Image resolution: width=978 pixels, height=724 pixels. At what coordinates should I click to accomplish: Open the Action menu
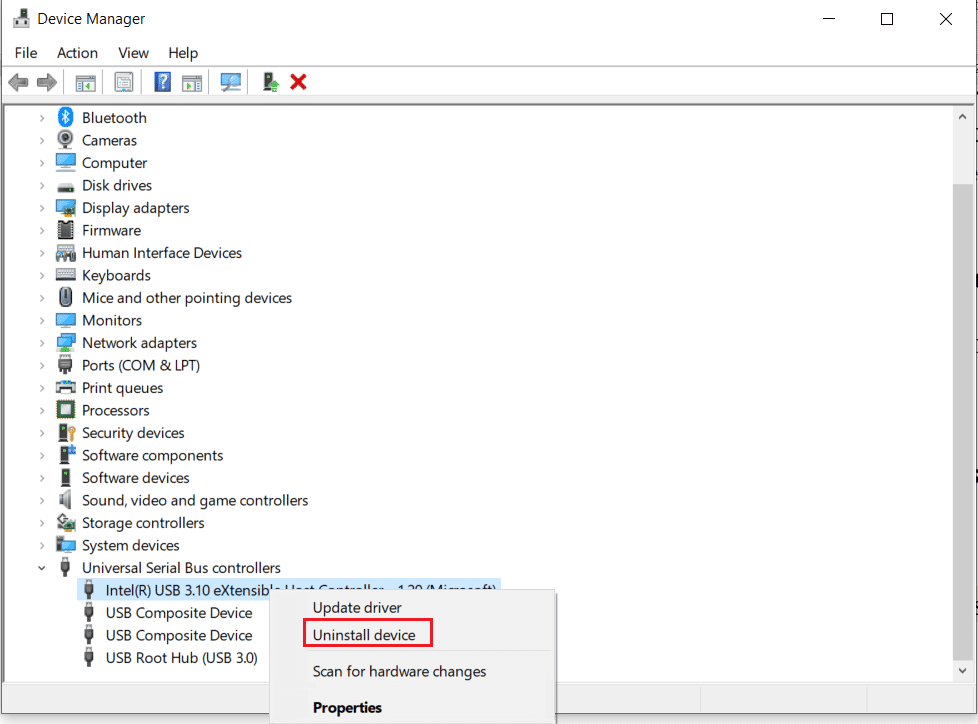77,52
